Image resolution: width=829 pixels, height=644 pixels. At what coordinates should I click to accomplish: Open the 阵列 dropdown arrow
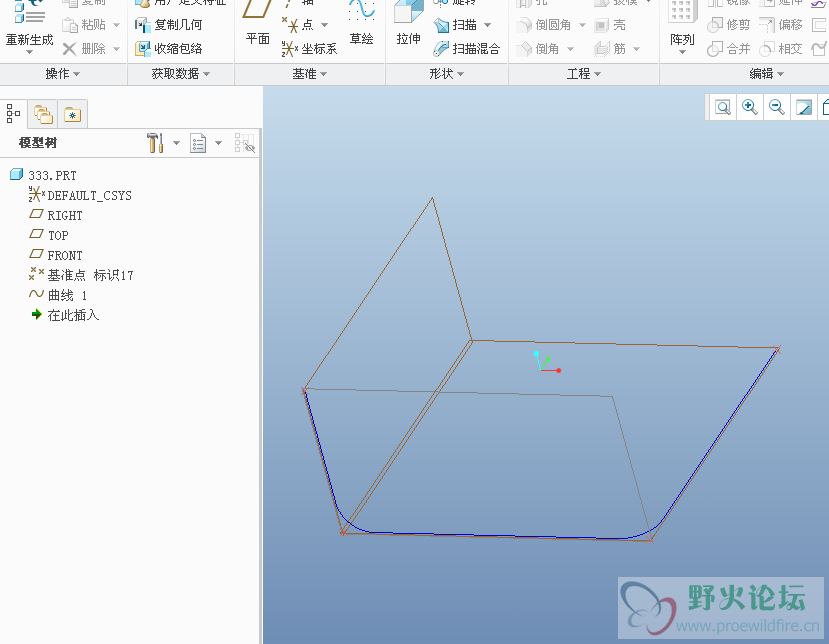coord(682,52)
